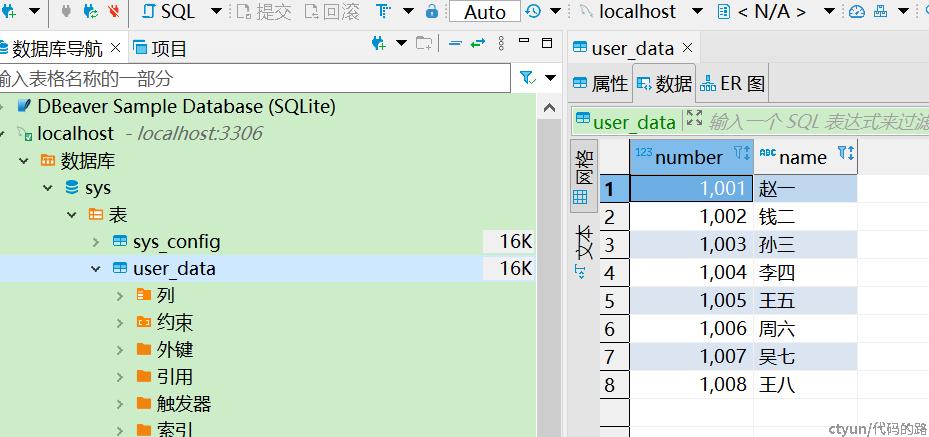Screen dimensions: 929x437
Task: Click the number column sort/filter icon
Action: [x=741, y=154]
